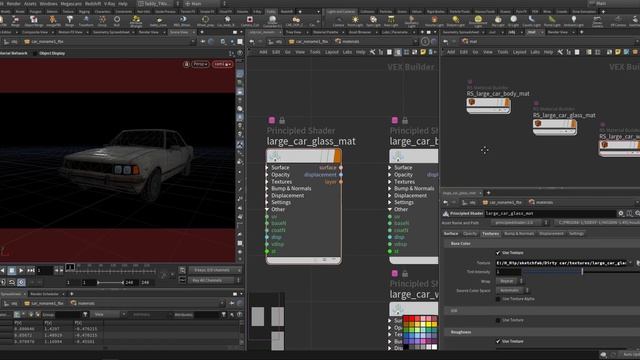Click Add in middle network editor menu

[x=263, y=52]
